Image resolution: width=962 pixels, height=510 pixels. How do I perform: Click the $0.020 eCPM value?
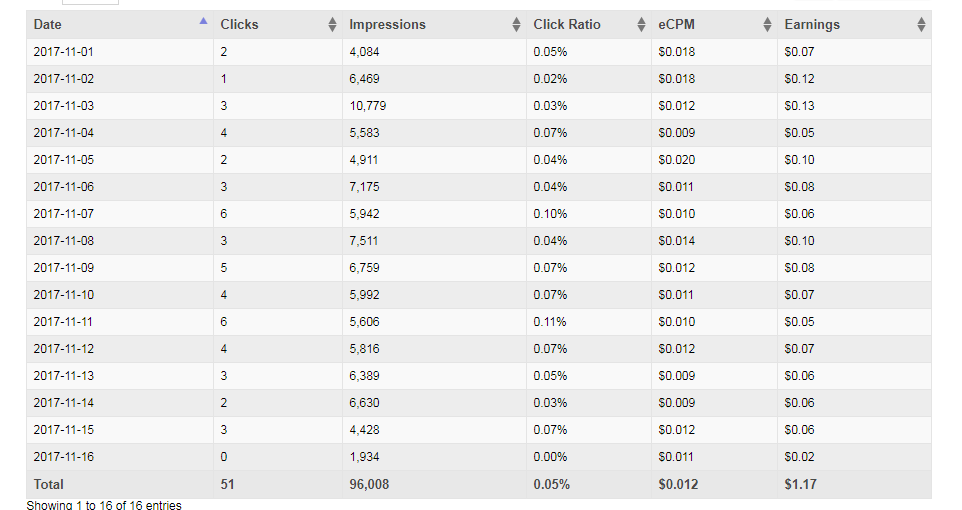point(676,159)
